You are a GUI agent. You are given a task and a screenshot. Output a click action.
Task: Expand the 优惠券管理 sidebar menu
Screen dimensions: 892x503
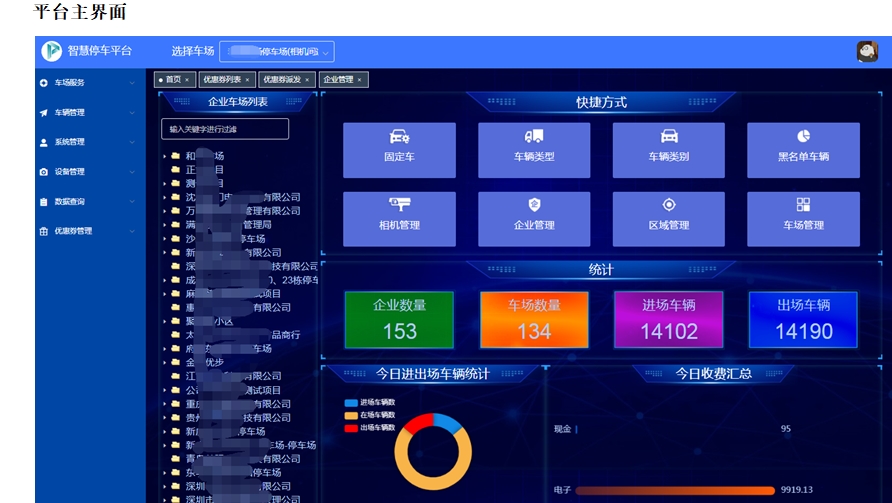(x=88, y=231)
